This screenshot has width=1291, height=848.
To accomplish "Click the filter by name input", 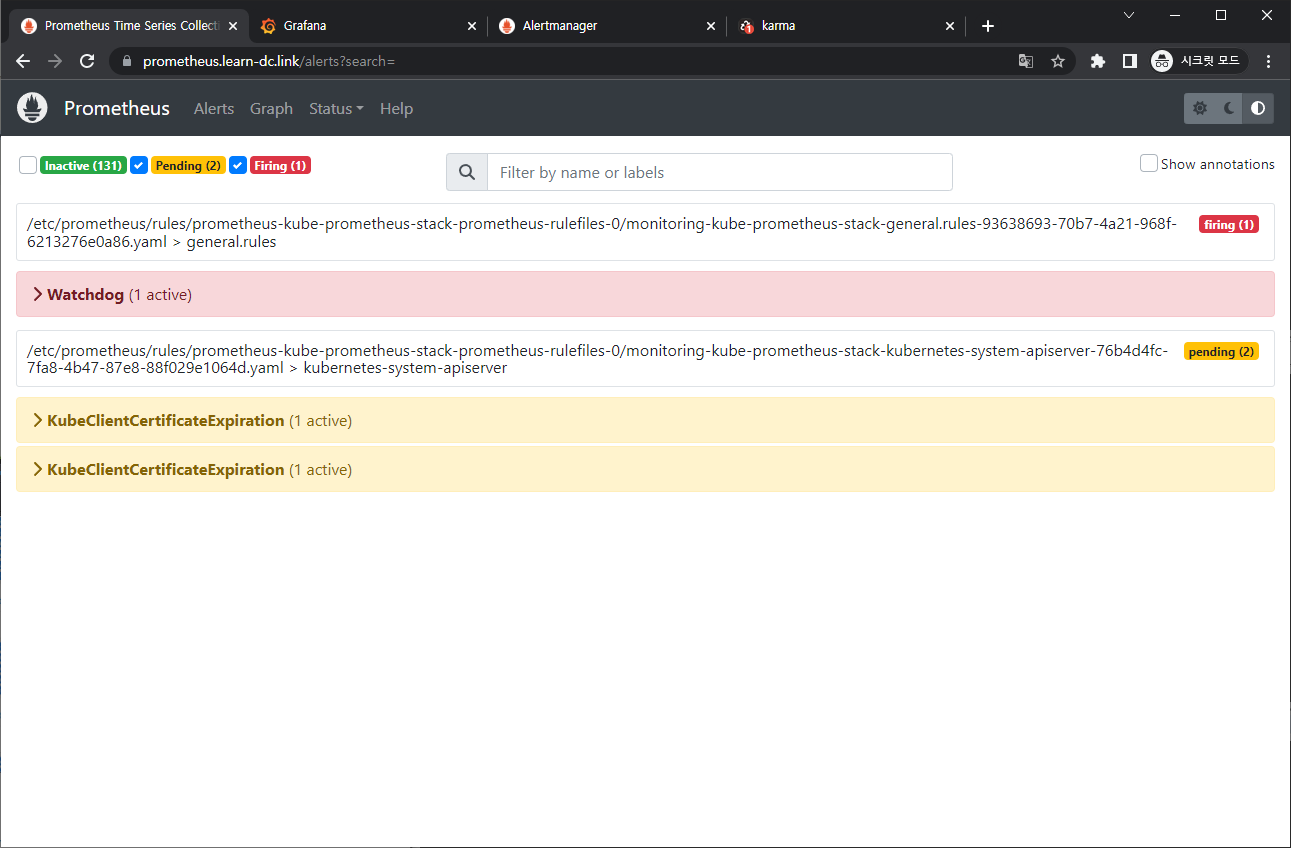I will click(x=719, y=172).
